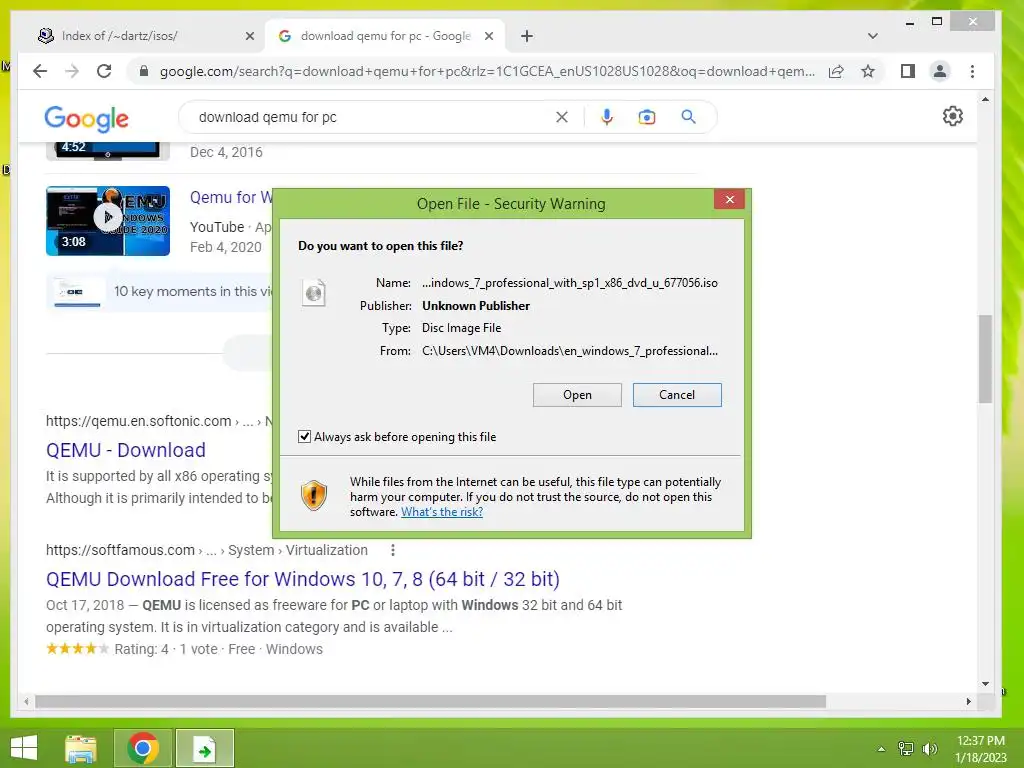Click the 'Disc Image File' type text
Image resolution: width=1024 pixels, height=768 pixels.
click(x=462, y=328)
